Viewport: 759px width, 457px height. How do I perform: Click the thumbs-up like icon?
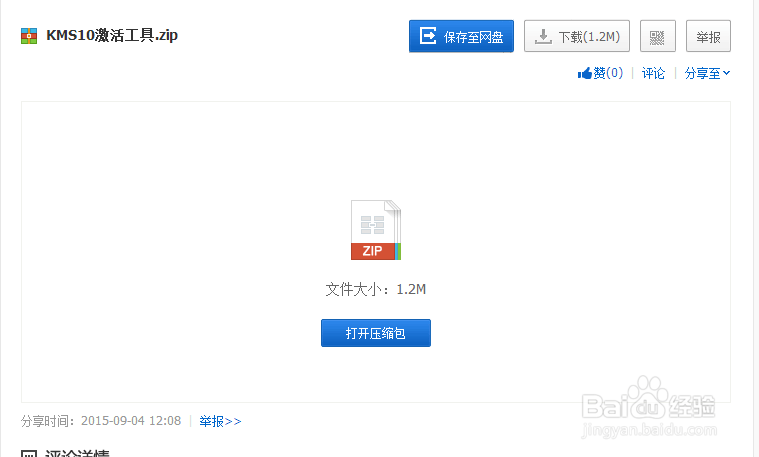tap(585, 73)
